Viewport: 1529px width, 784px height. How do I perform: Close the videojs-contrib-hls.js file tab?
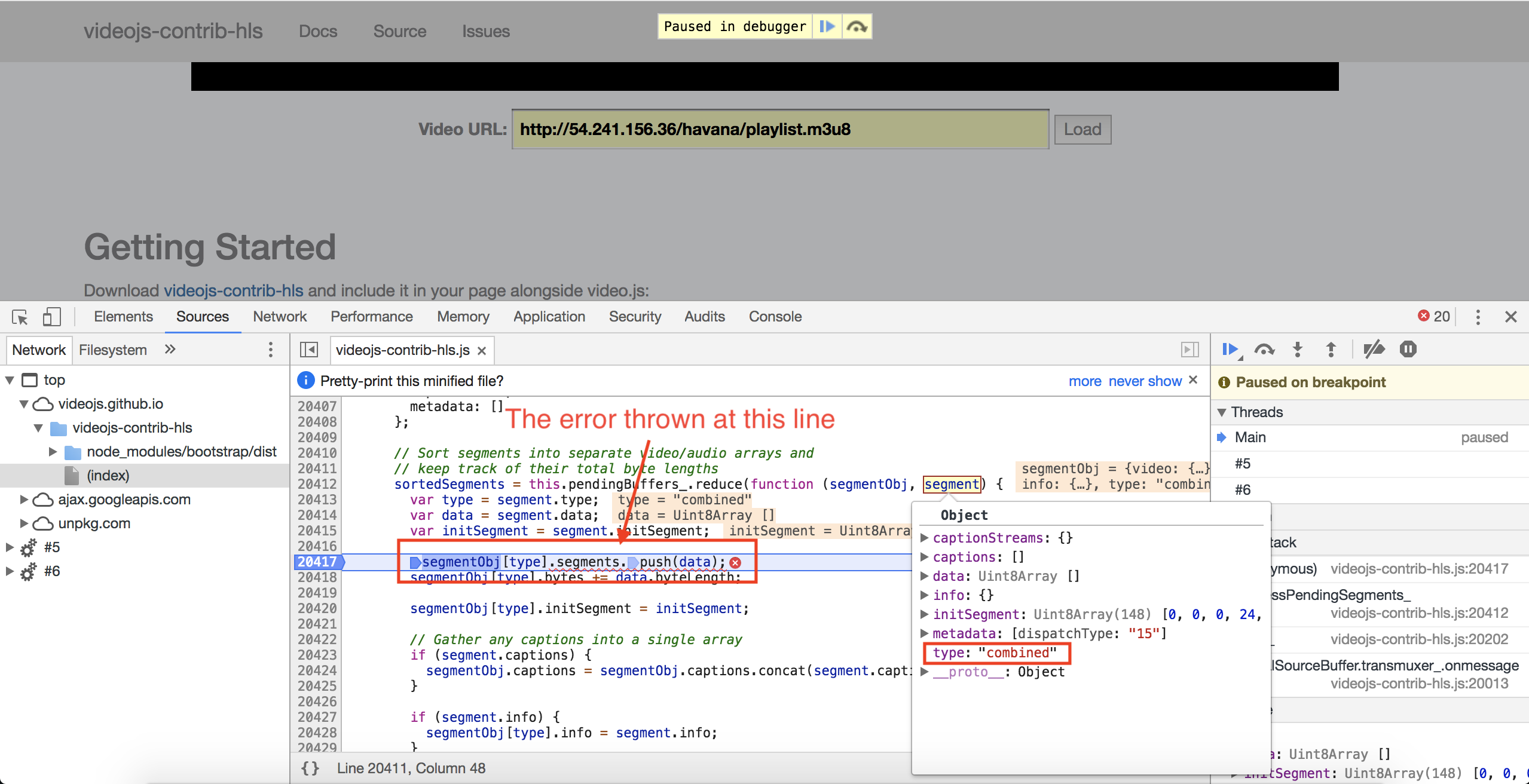point(482,351)
